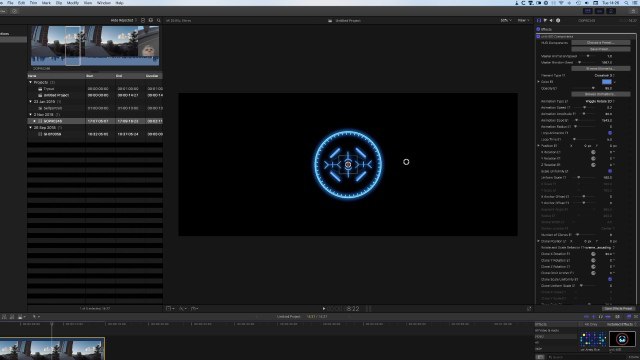Viewport: 640px width, 360px height.
Task: Adjust the Uniform Scale slider
Action: [579, 178]
